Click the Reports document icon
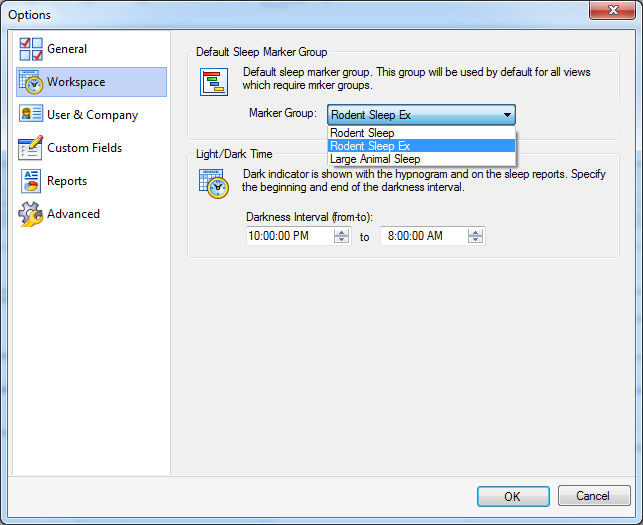 click(31, 181)
